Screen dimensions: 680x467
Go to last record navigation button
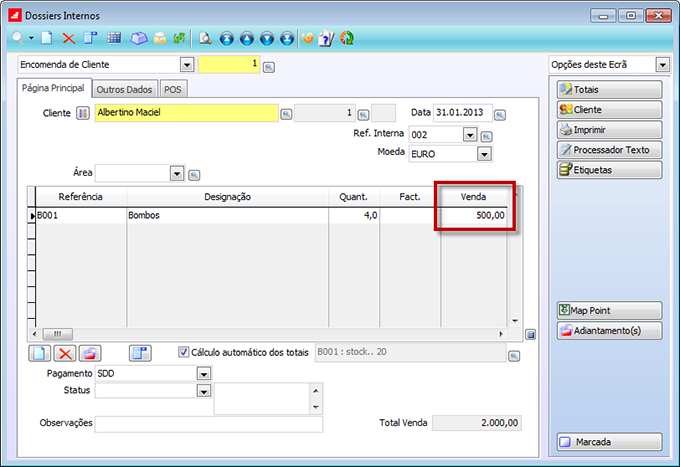pyautogui.click(x=287, y=39)
